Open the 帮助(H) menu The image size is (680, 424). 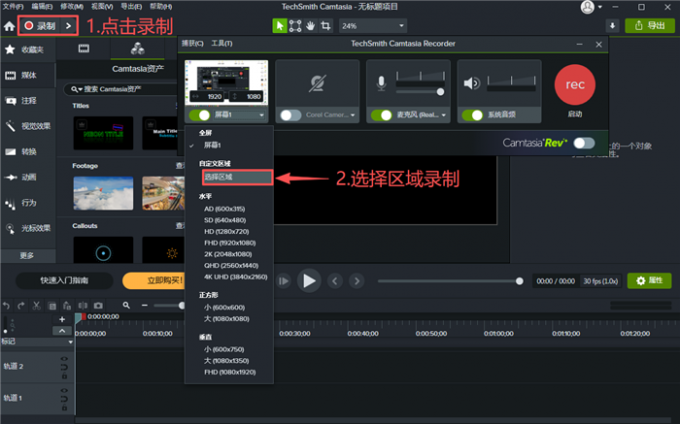click(160, 7)
